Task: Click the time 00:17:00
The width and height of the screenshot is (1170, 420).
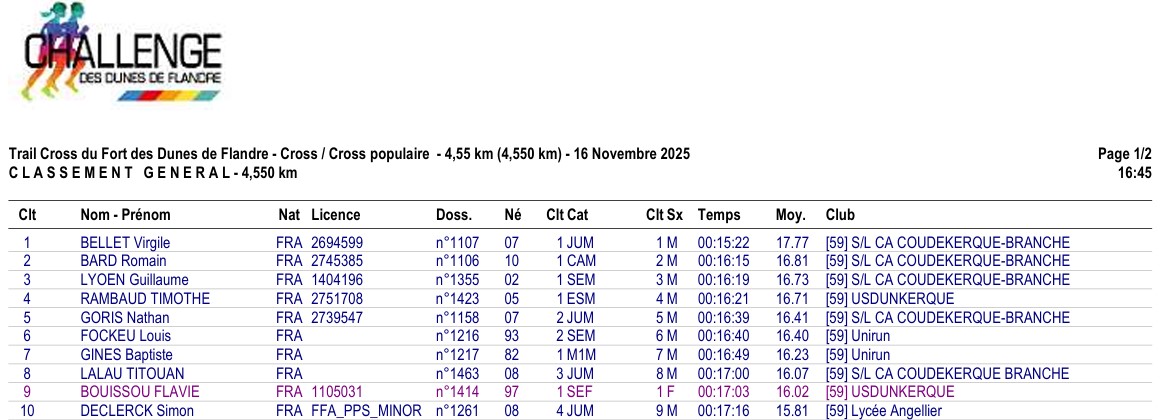Action: click(x=723, y=373)
